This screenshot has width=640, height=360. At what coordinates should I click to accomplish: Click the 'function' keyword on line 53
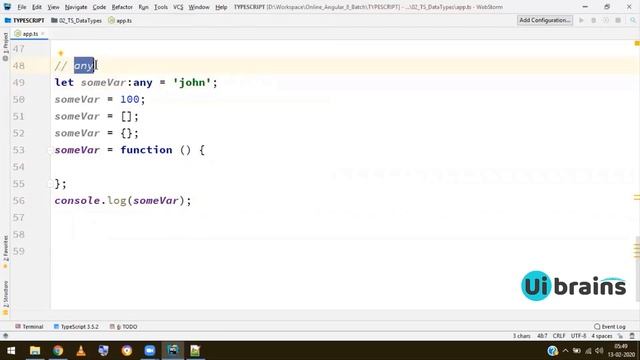point(146,150)
